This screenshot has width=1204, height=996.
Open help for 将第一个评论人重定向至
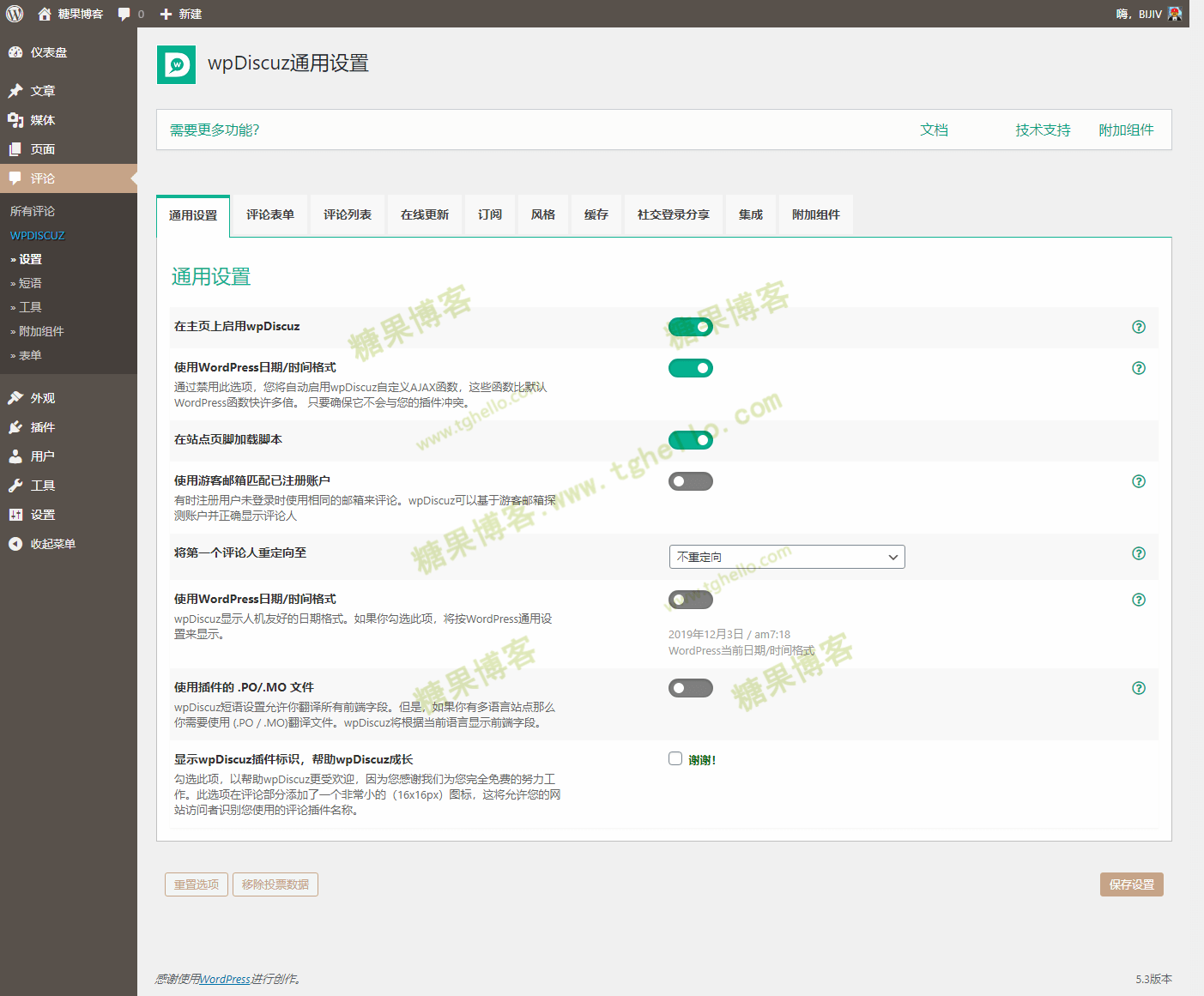point(1139,553)
